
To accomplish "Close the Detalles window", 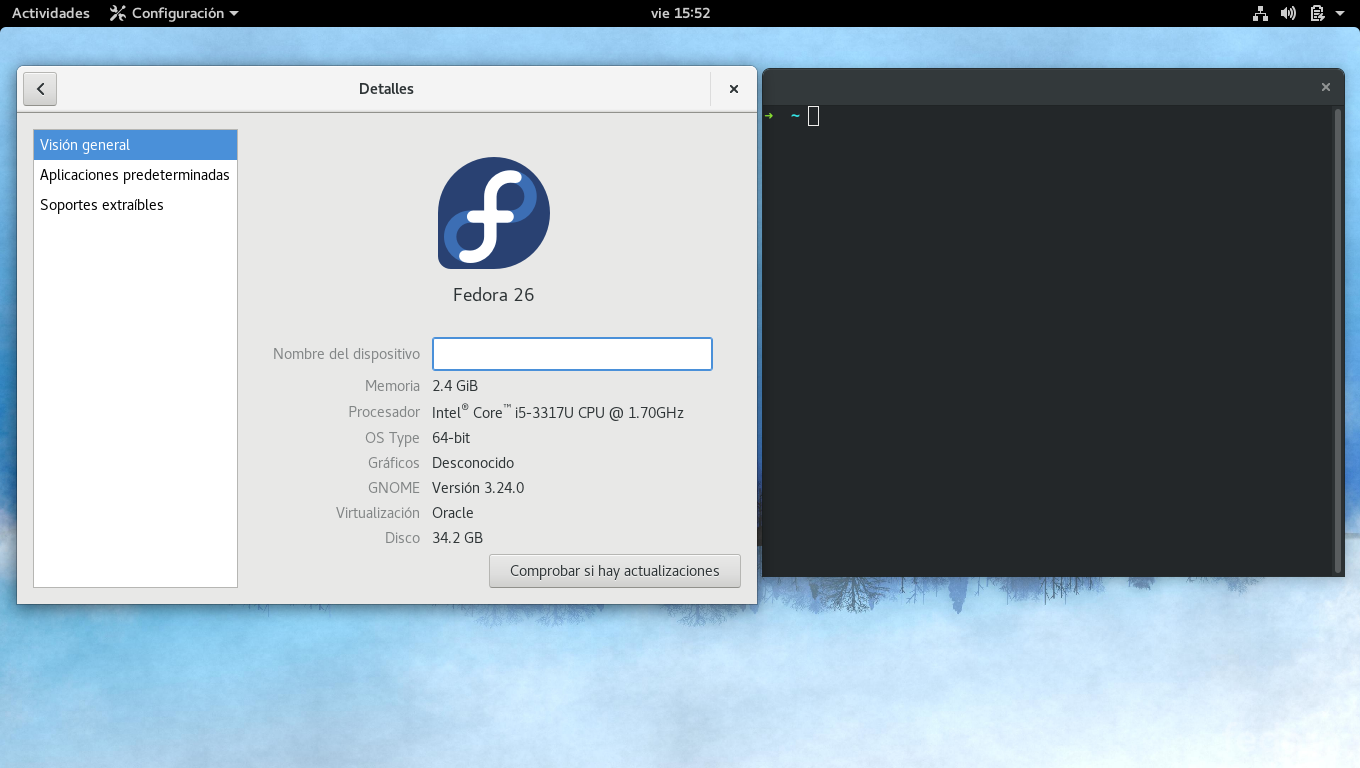I will 734,89.
